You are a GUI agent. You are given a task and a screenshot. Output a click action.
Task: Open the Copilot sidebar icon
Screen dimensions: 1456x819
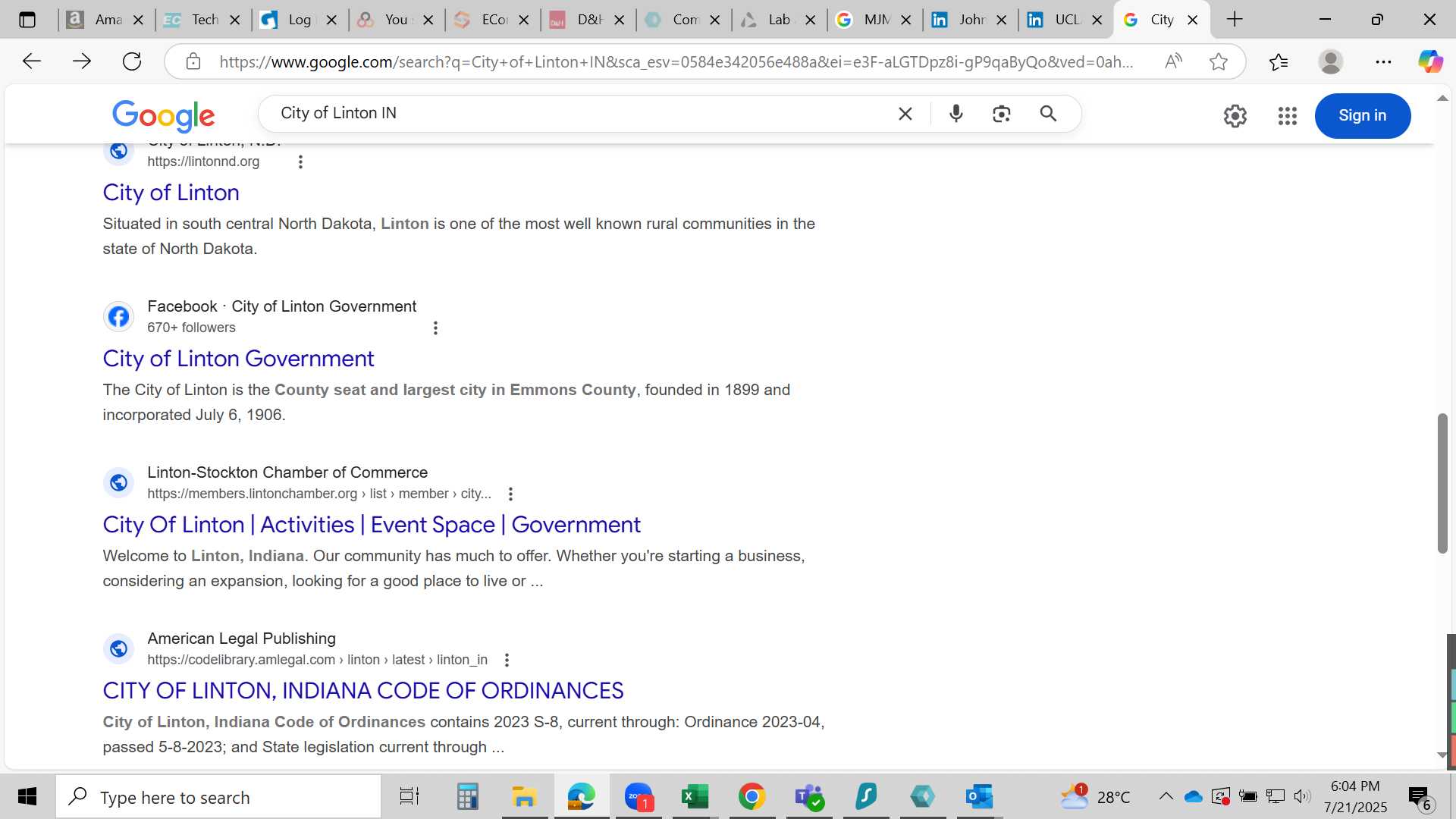(1430, 61)
